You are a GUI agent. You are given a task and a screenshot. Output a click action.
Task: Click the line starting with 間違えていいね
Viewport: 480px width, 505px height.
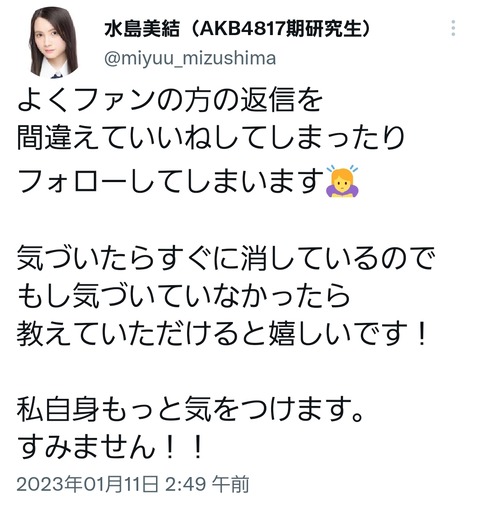211,137
